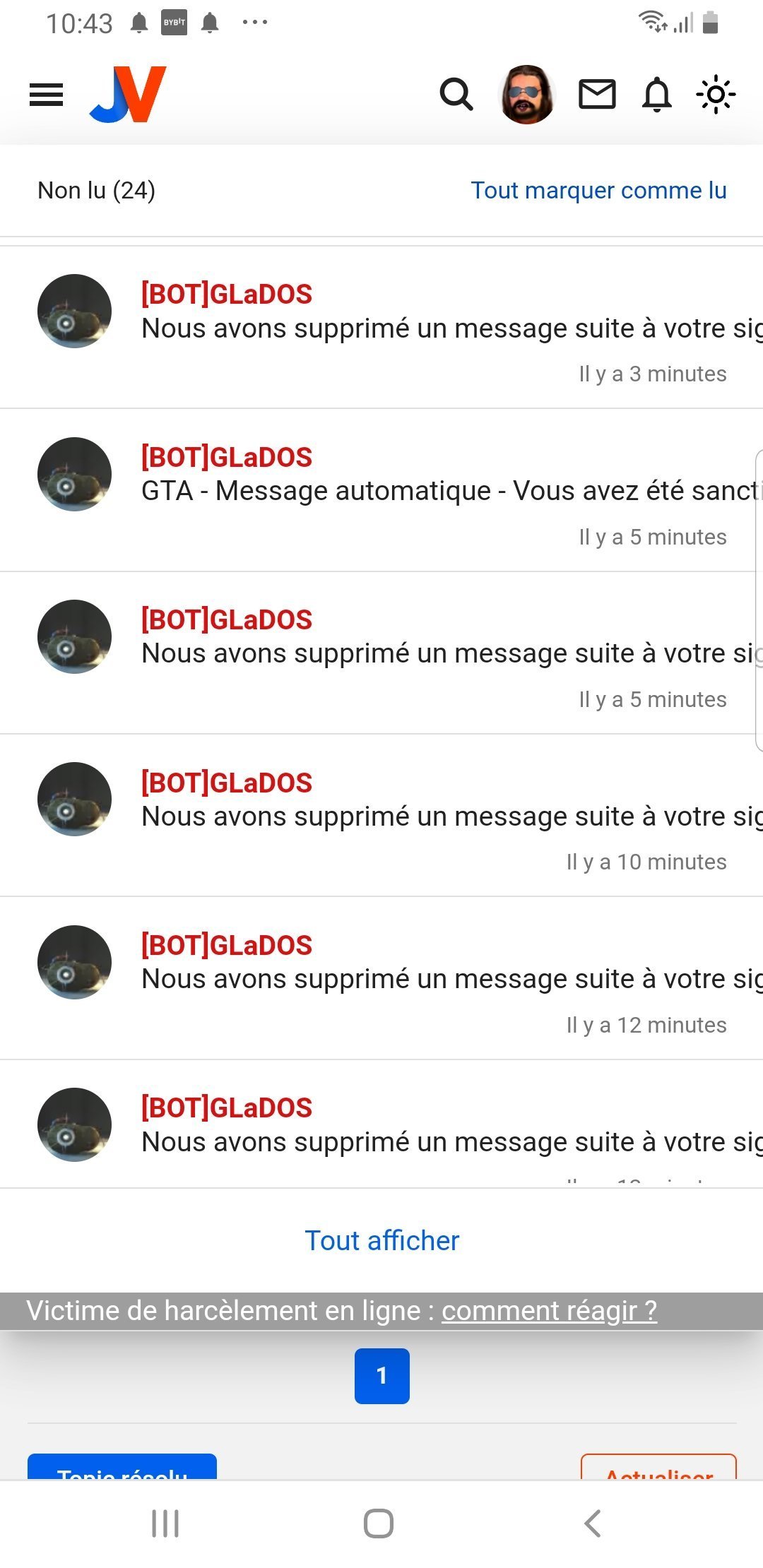
Task: Open the notifications bell icon
Action: tap(656, 95)
